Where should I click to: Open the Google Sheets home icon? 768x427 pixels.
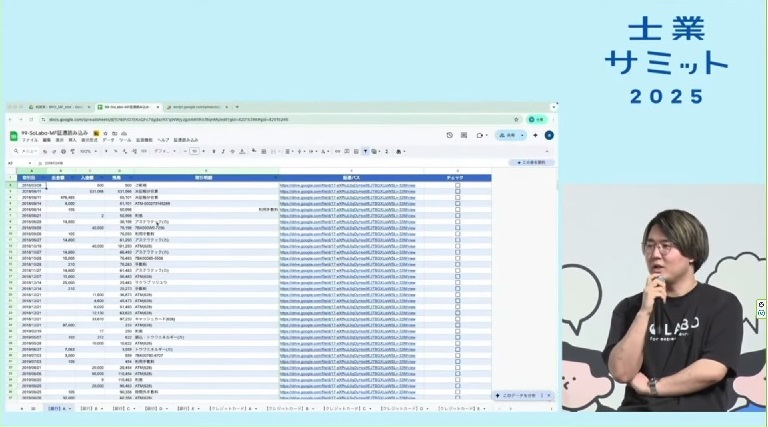pos(14,135)
